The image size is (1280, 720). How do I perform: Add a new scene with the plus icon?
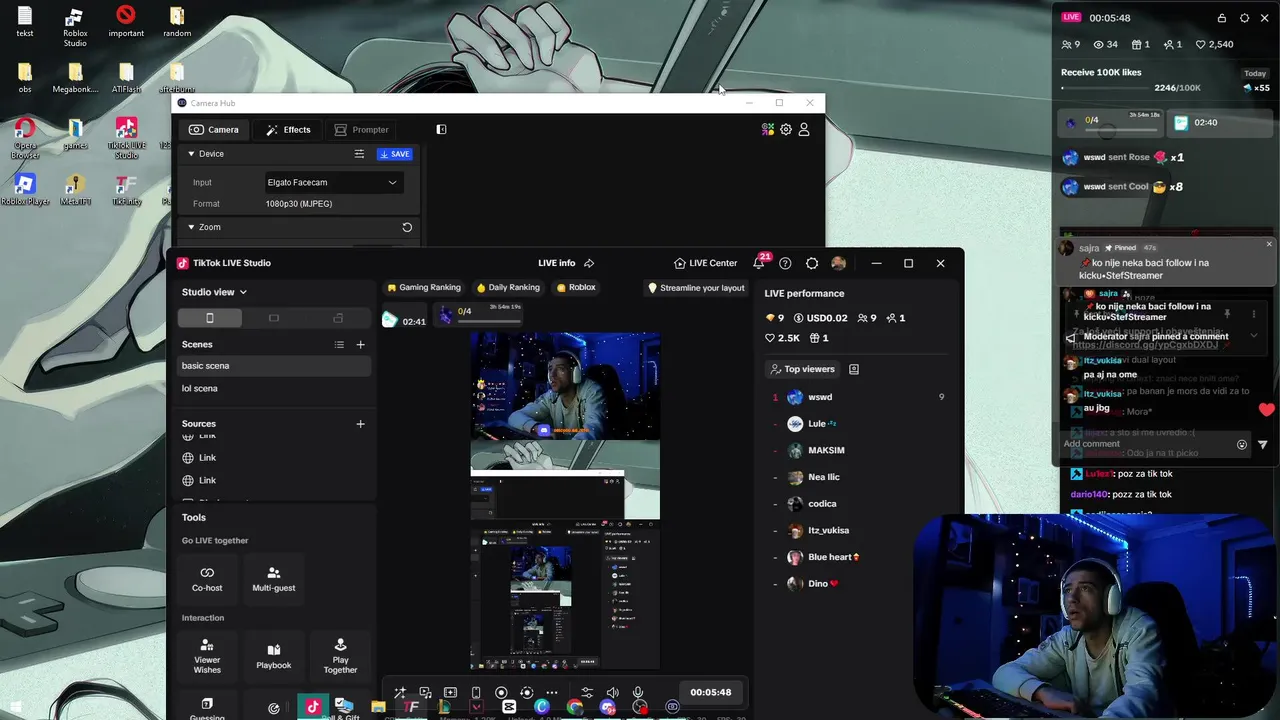(x=360, y=345)
